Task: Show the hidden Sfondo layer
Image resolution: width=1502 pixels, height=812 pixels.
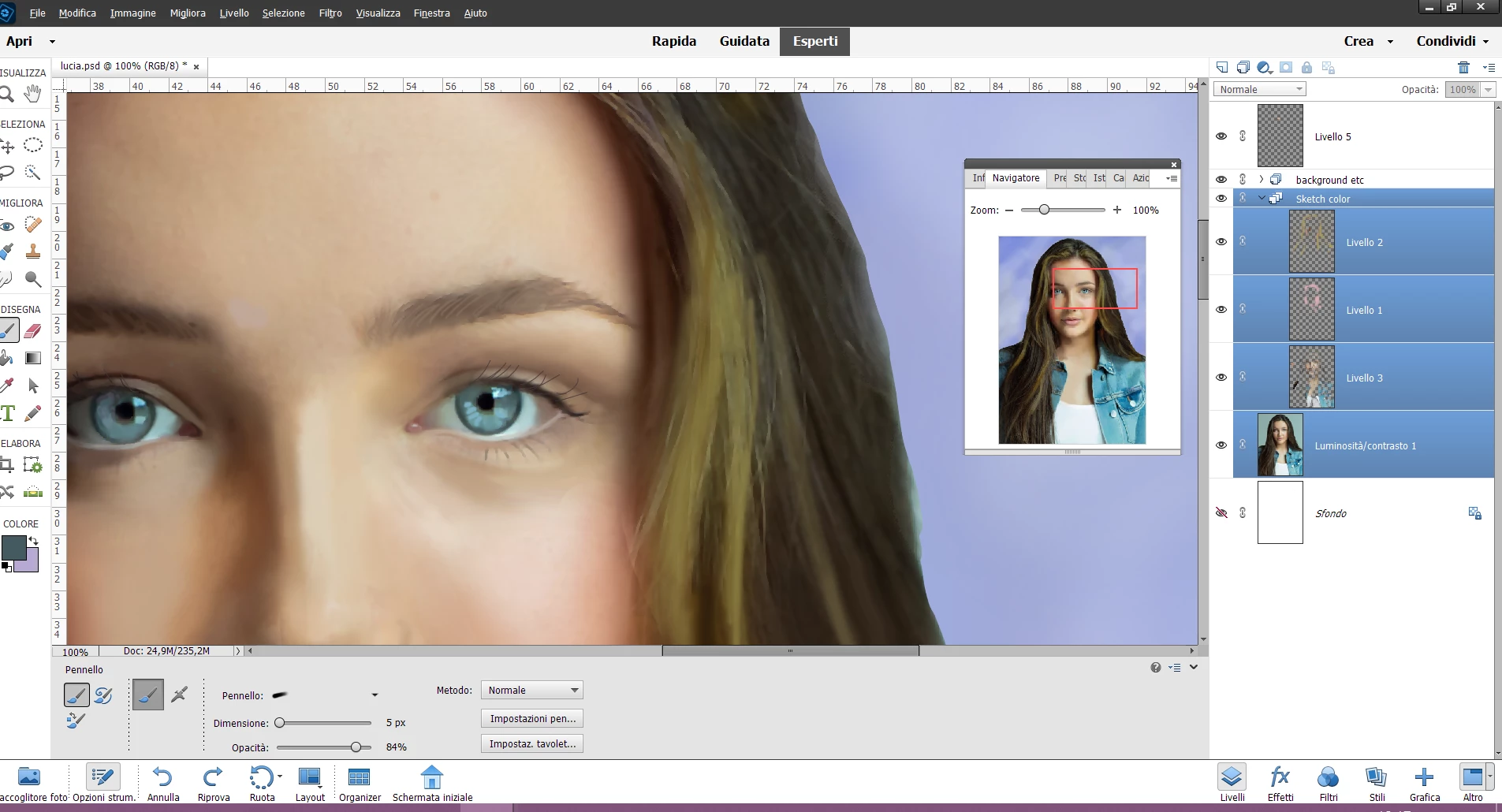Action: (1221, 513)
